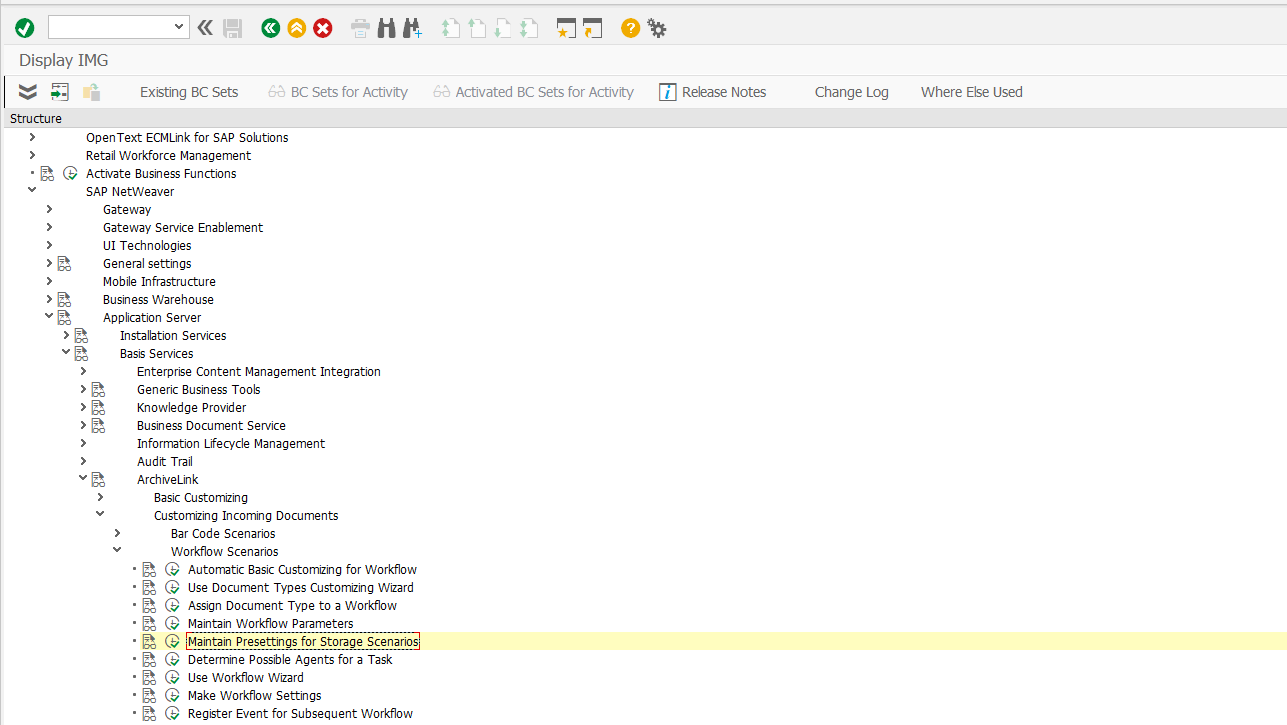Click the Expand All double-chevron icon

(x=28, y=92)
